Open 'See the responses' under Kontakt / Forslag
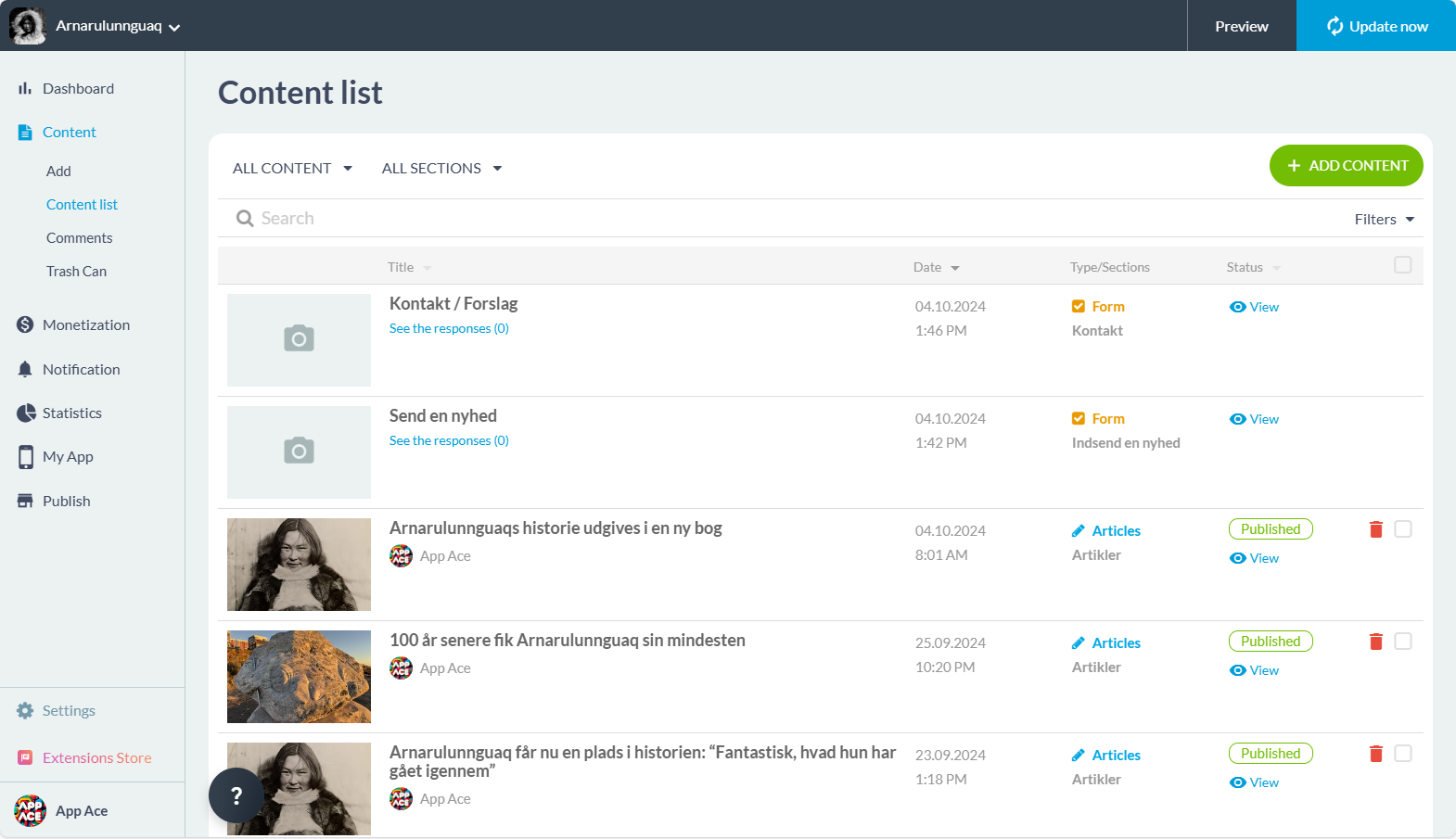 (x=449, y=329)
